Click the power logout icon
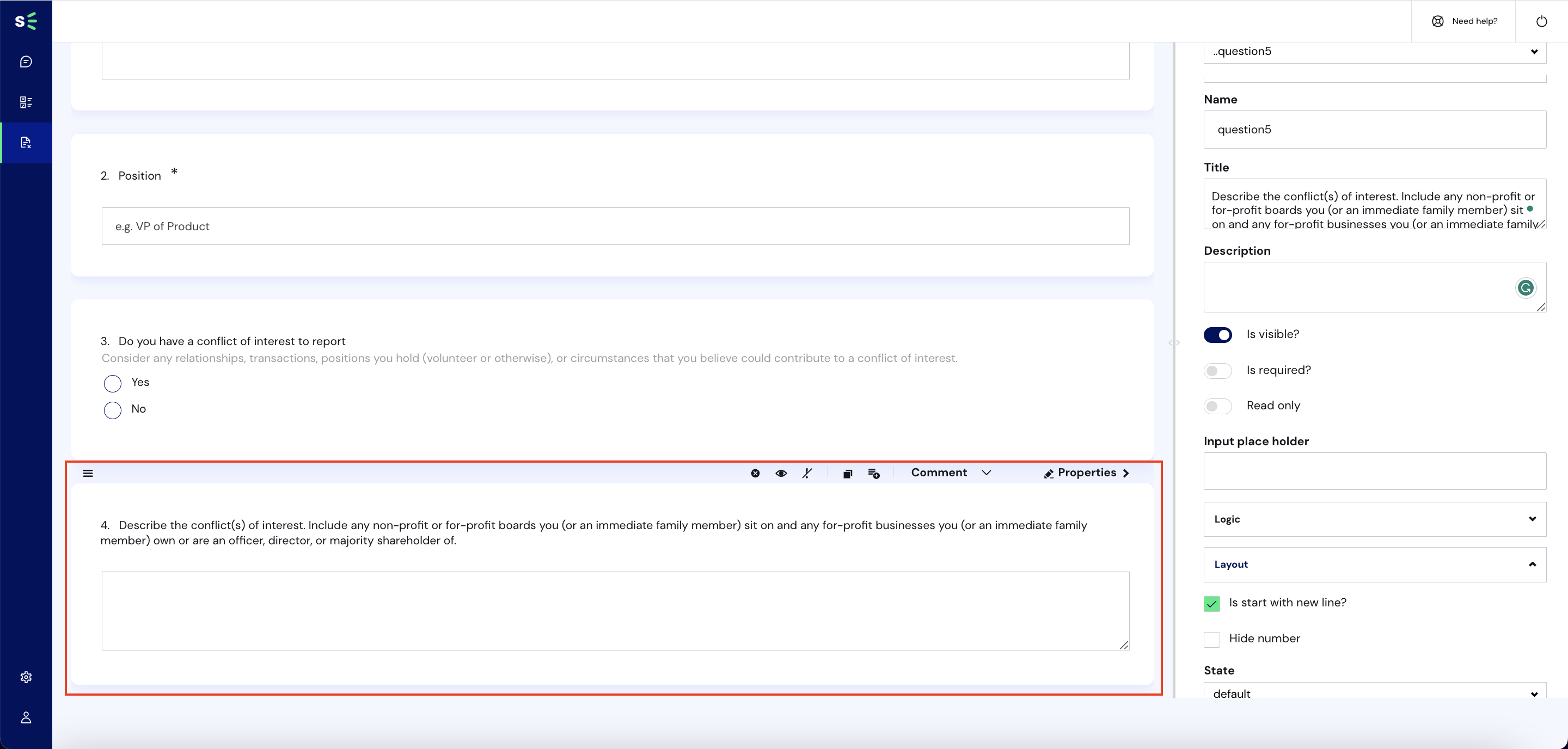This screenshot has width=1568, height=749. click(1541, 21)
